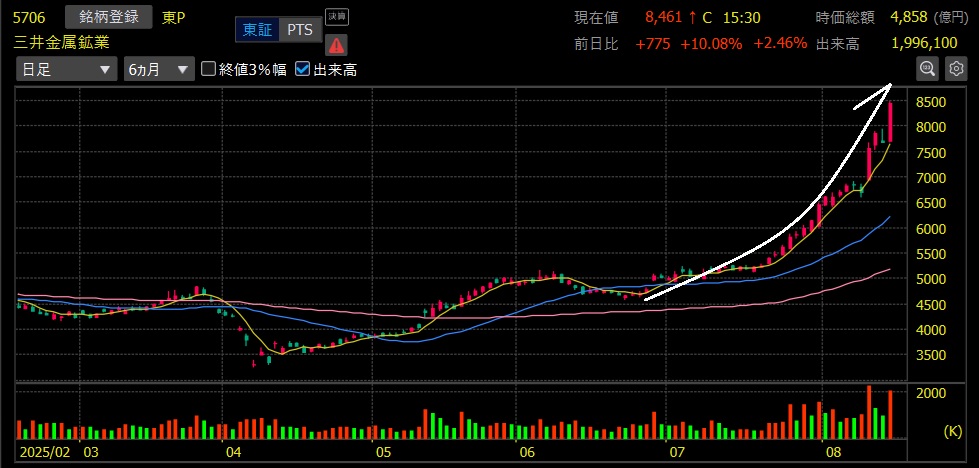979x468 pixels.
Task: Click the 三井金属鉱業 stock name
Action: pyautogui.click(x=62, y=42)
